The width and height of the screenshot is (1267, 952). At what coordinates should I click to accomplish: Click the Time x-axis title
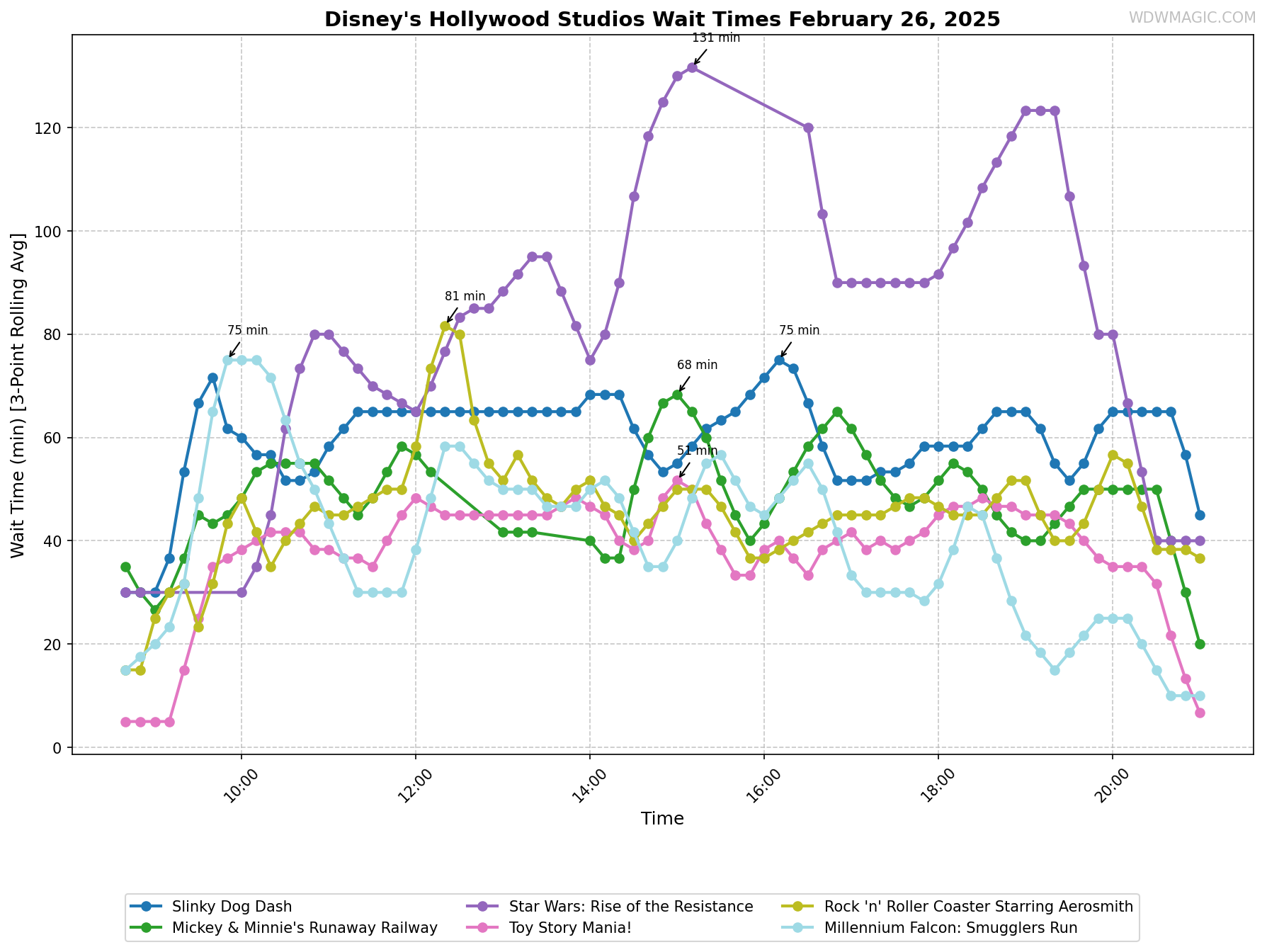[x=662, y=820]
